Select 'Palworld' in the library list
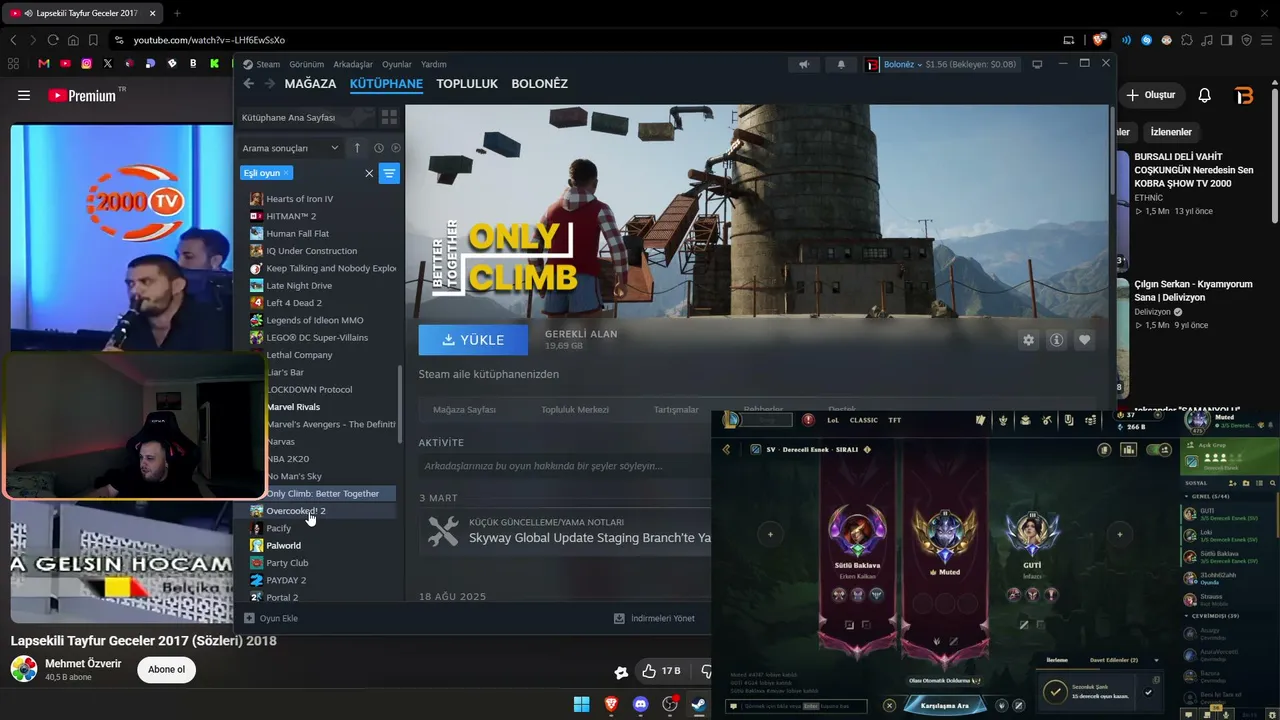The image size is (1280, 720). click(283, 546)
